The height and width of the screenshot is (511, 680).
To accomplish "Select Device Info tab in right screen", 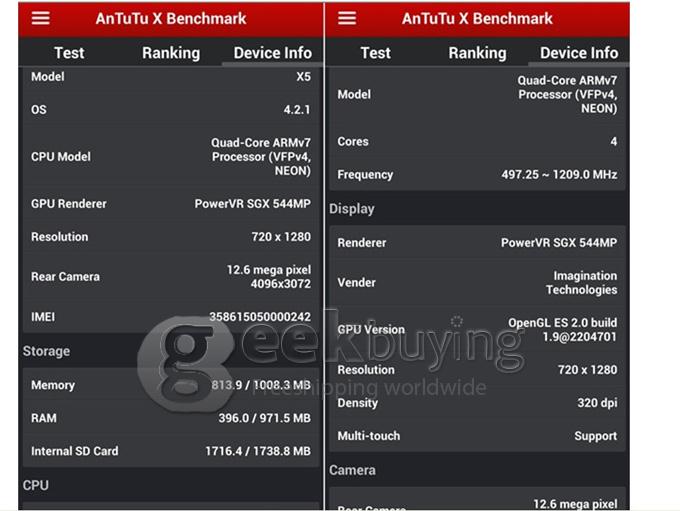I will point(579,53).
